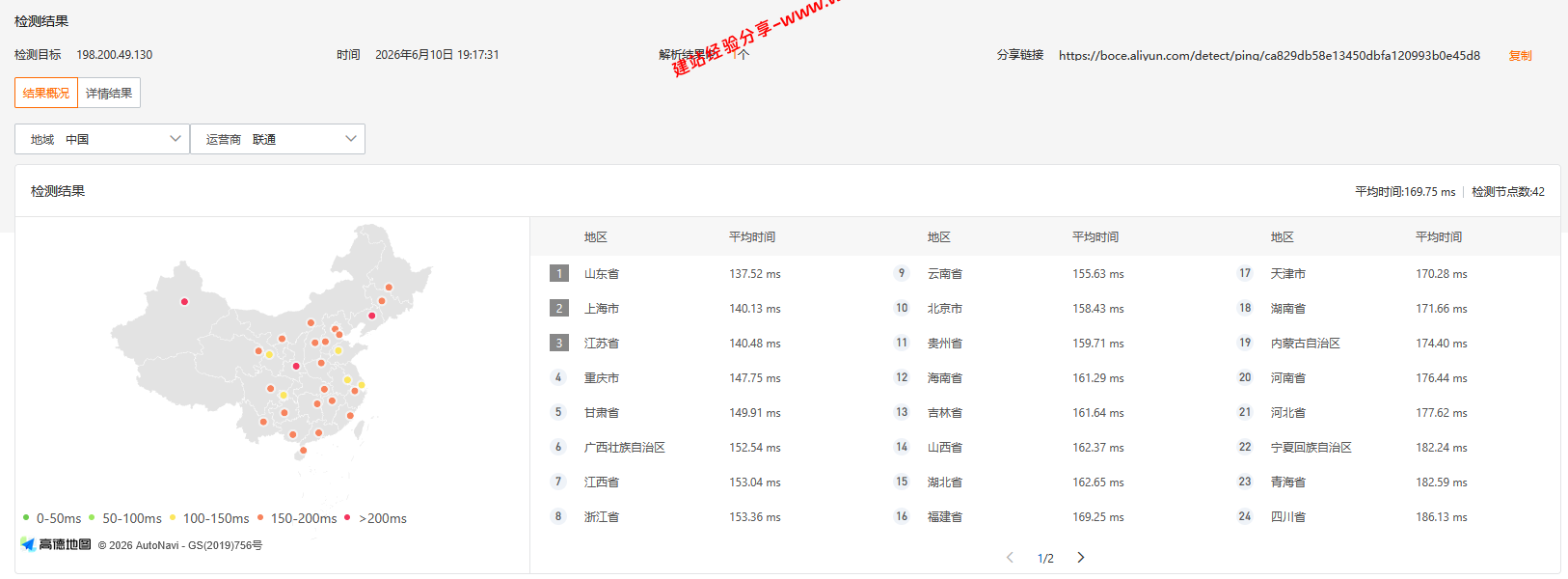Click the AutoNavi copyright text
The image size is (1568, 579).
[180, 545]
